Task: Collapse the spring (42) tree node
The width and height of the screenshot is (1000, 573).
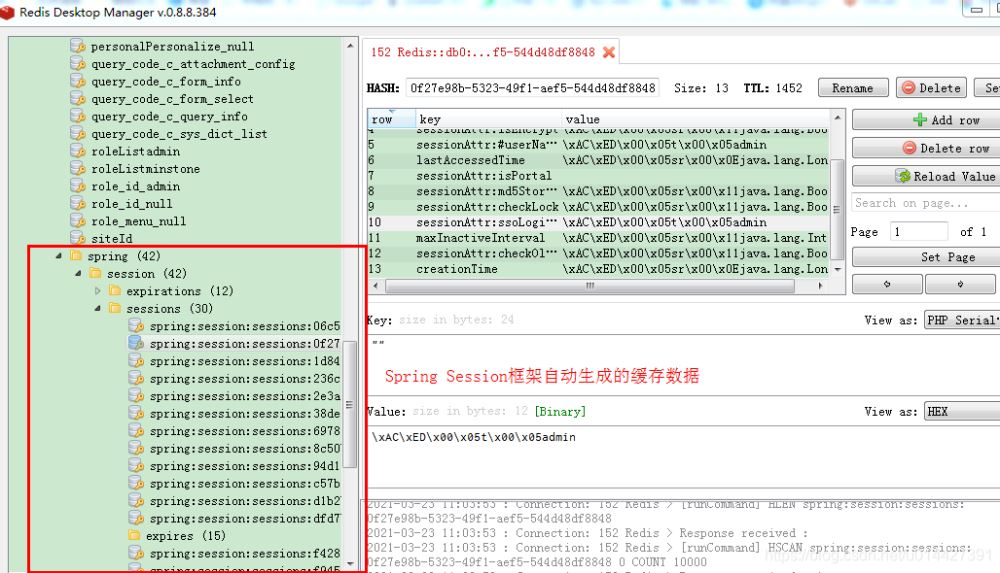Action: coord(58,256)
